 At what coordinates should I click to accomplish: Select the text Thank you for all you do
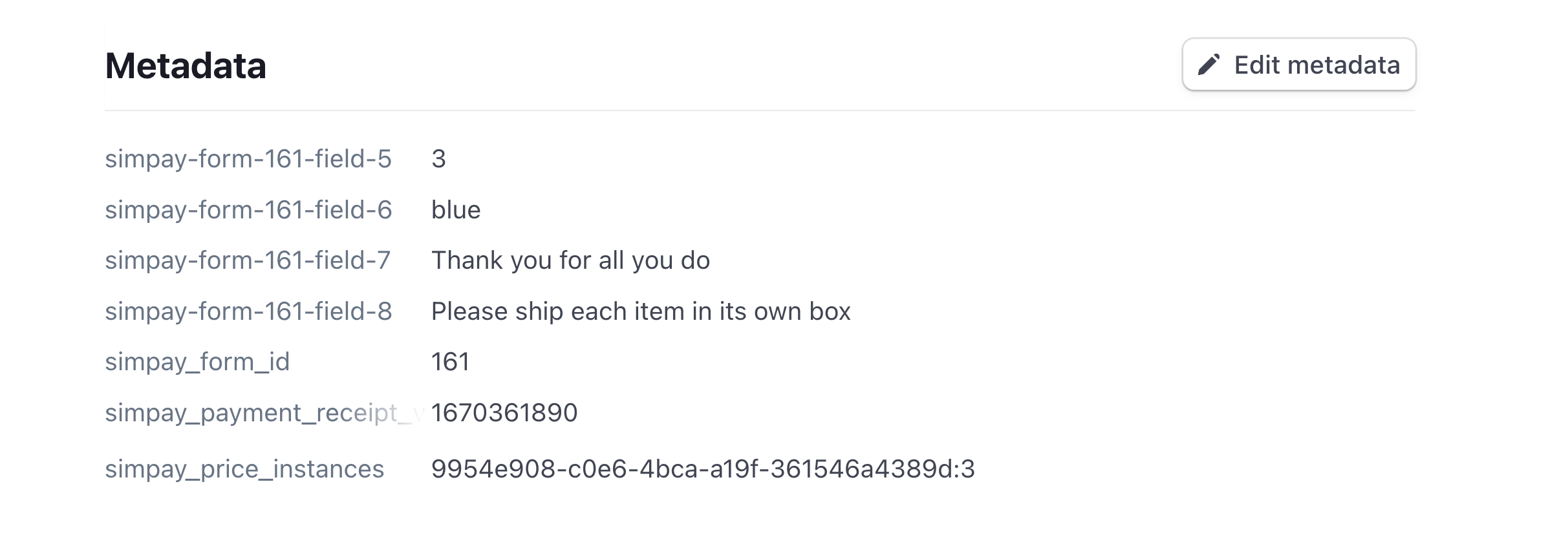pyautogui.click(x=571, y=260)
